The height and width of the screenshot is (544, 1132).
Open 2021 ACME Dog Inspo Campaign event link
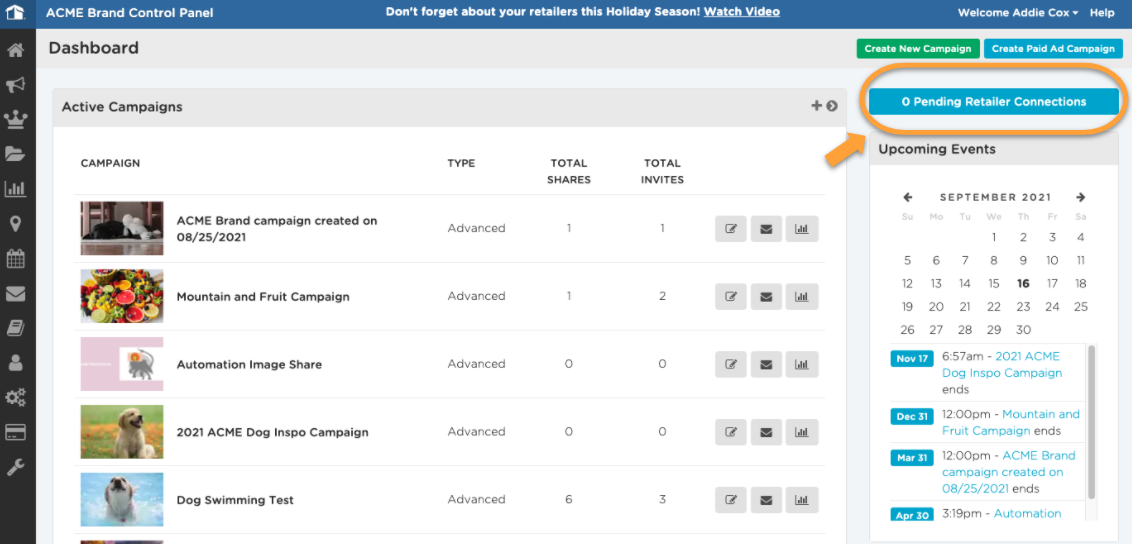pos(1002,364)
